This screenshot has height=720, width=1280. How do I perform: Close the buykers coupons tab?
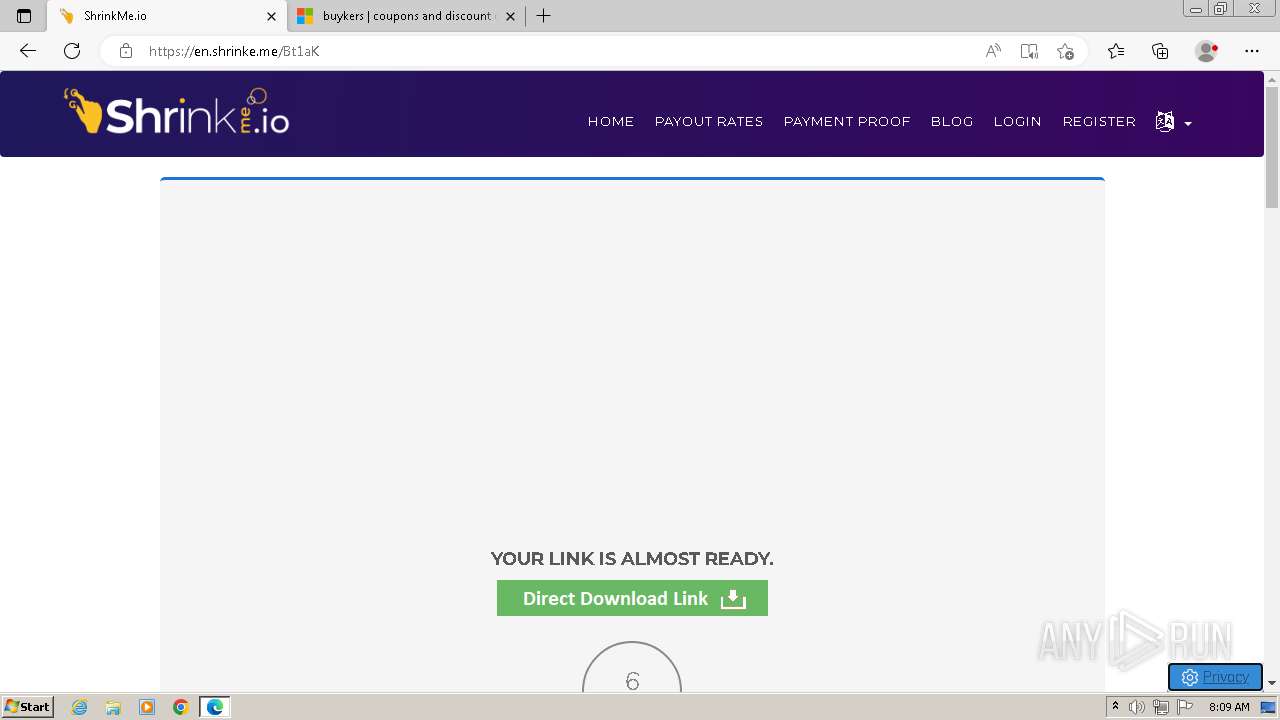click(x=510, y=16)
